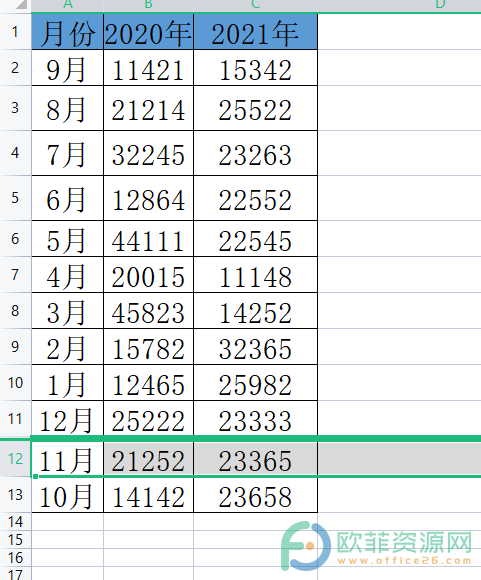This screenshot has width=481, height=580.
Task: Click the cell containing 25522
Action: point(255,108)
